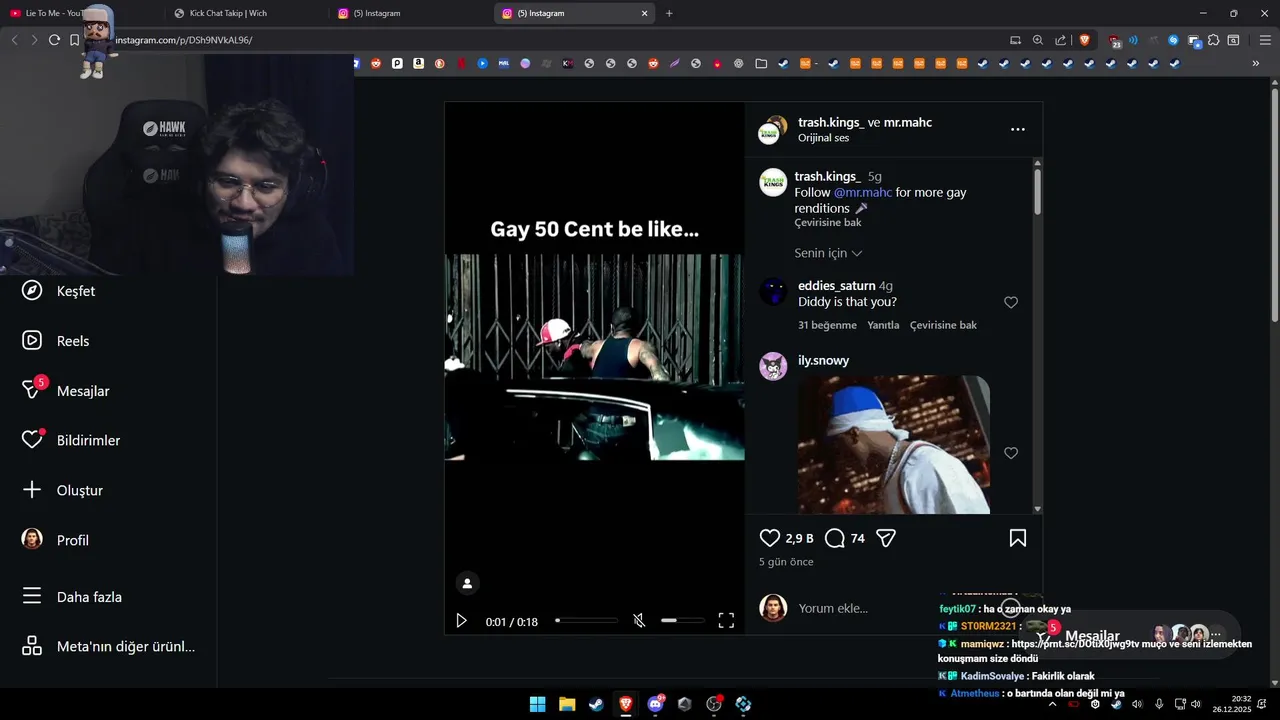Click the @mr.mahc mention in the caption

[863, 192]
